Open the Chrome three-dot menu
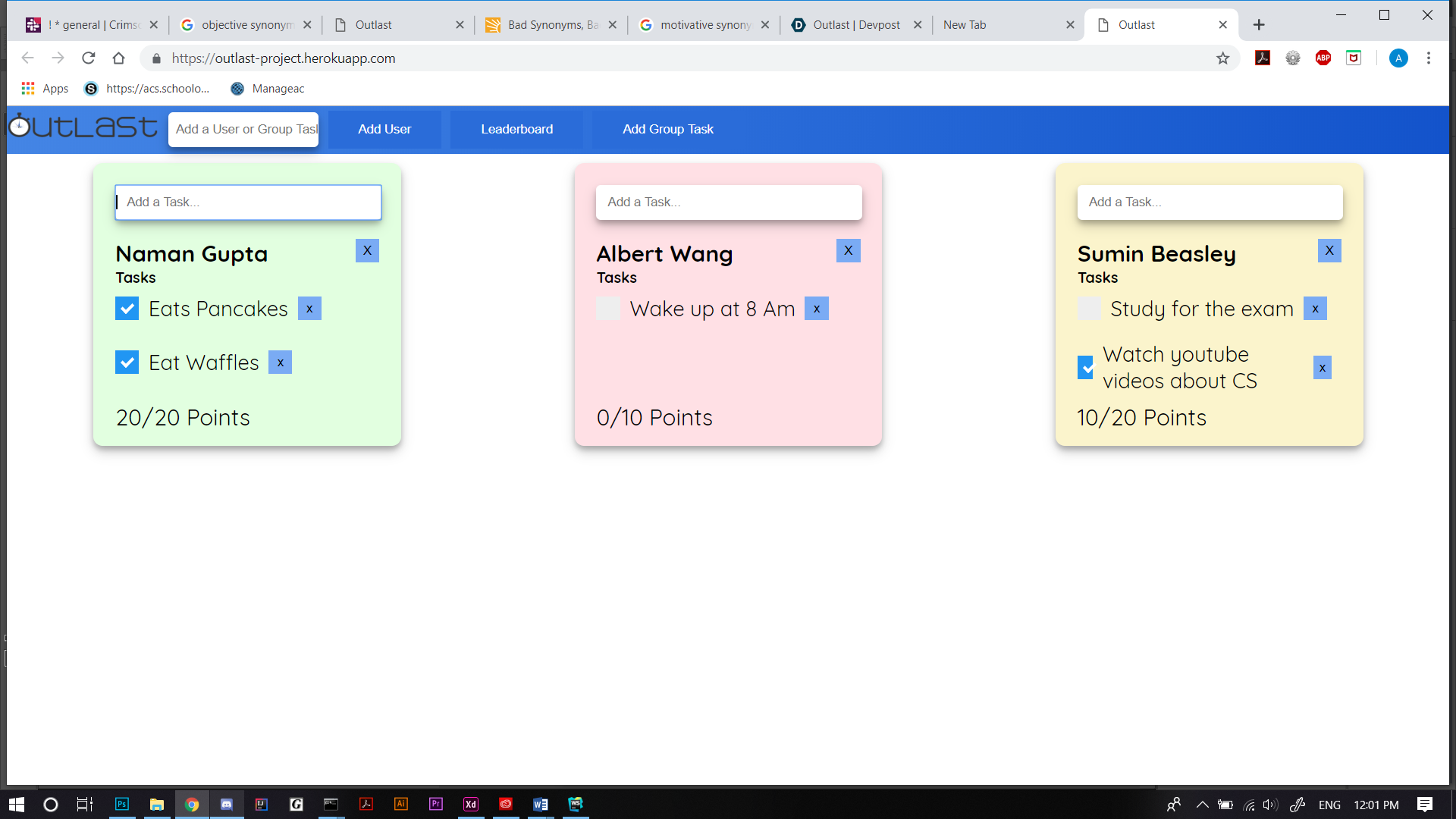The image size is (1456, 819). (1429, 58)
